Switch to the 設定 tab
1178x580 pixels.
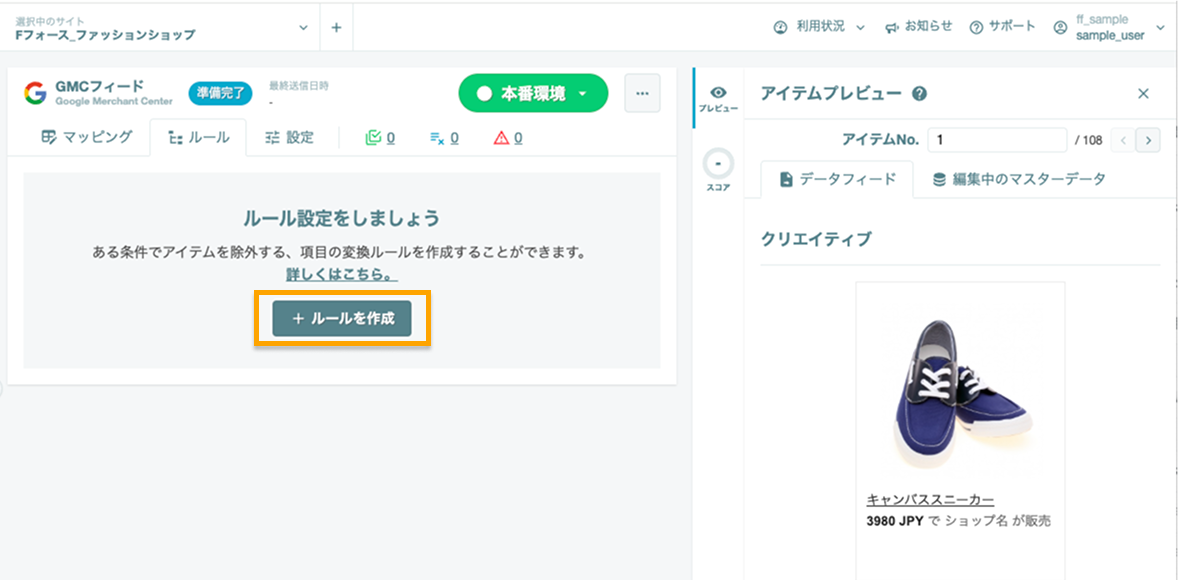coord(291,138)
